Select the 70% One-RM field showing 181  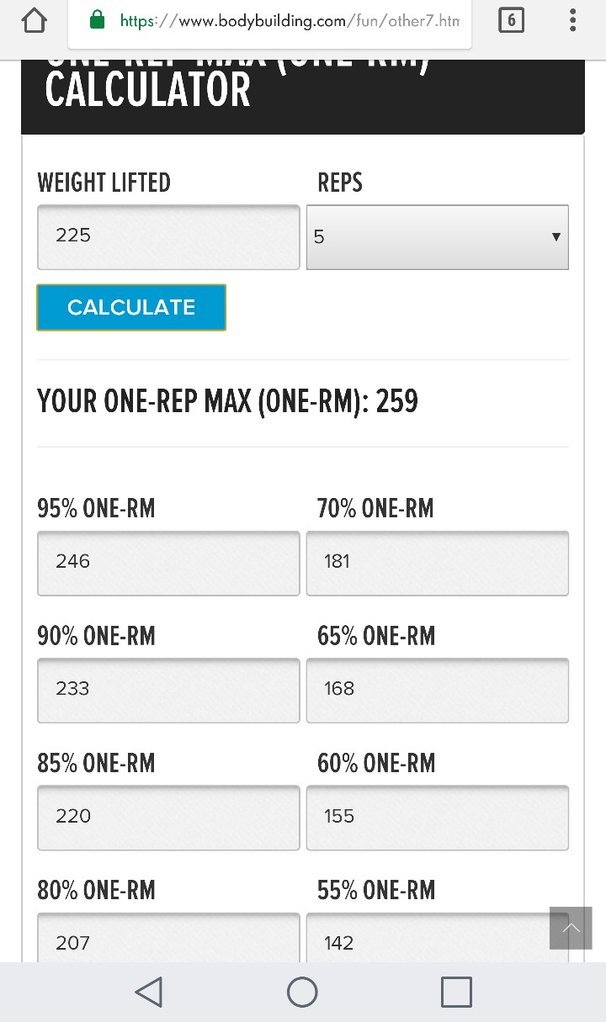click(437, 563)
